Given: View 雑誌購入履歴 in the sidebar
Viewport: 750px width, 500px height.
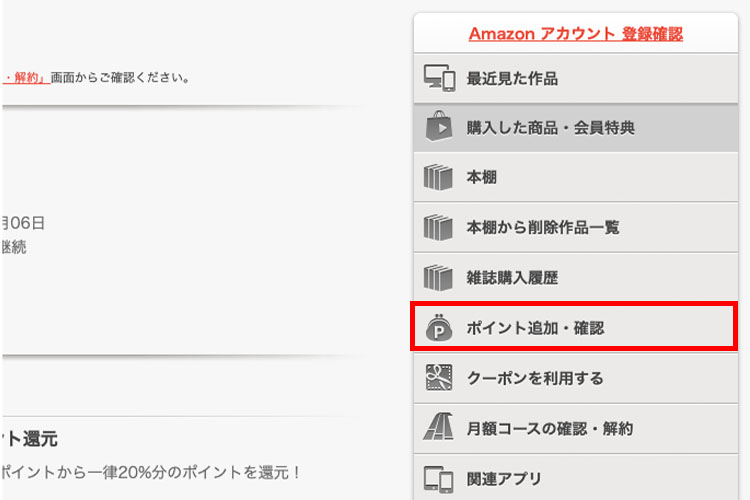Looking at the screenshot, I should 512,278.
